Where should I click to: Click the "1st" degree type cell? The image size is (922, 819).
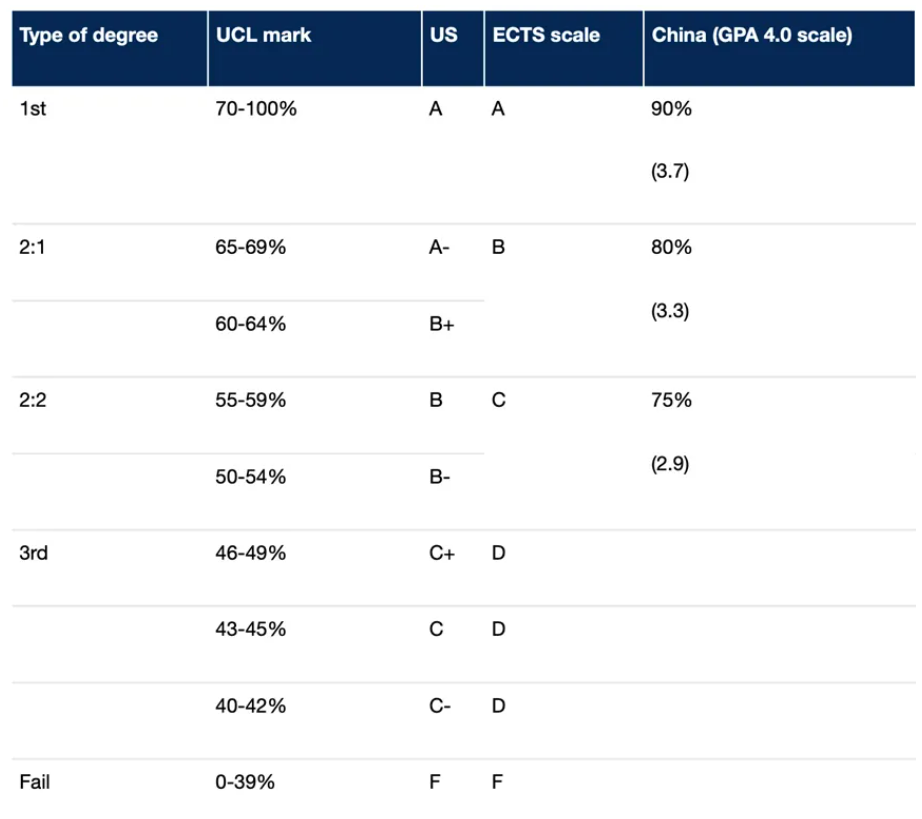click(x=33, y=109)
